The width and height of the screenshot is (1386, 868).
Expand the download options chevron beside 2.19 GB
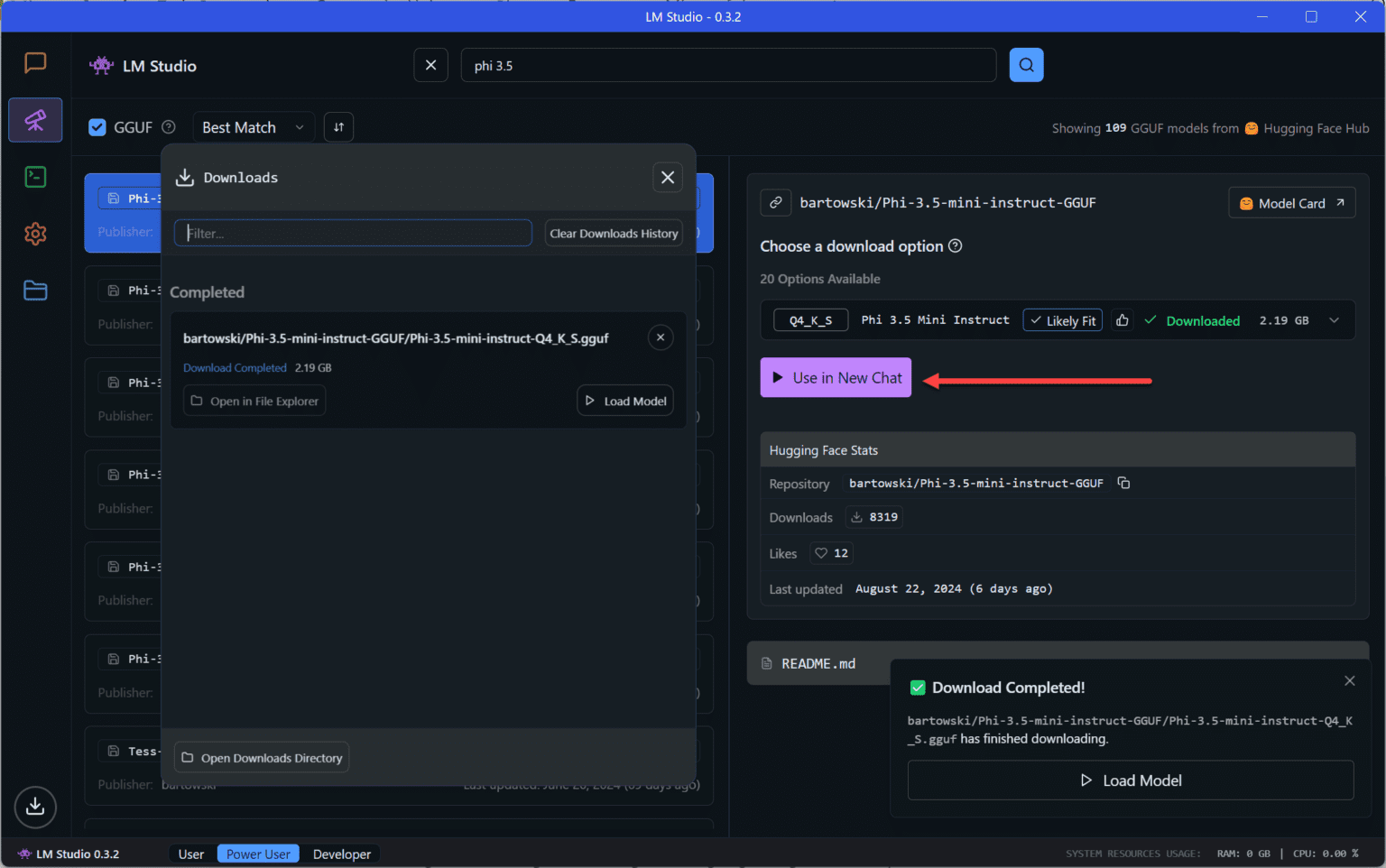(x=1334, y=319)
